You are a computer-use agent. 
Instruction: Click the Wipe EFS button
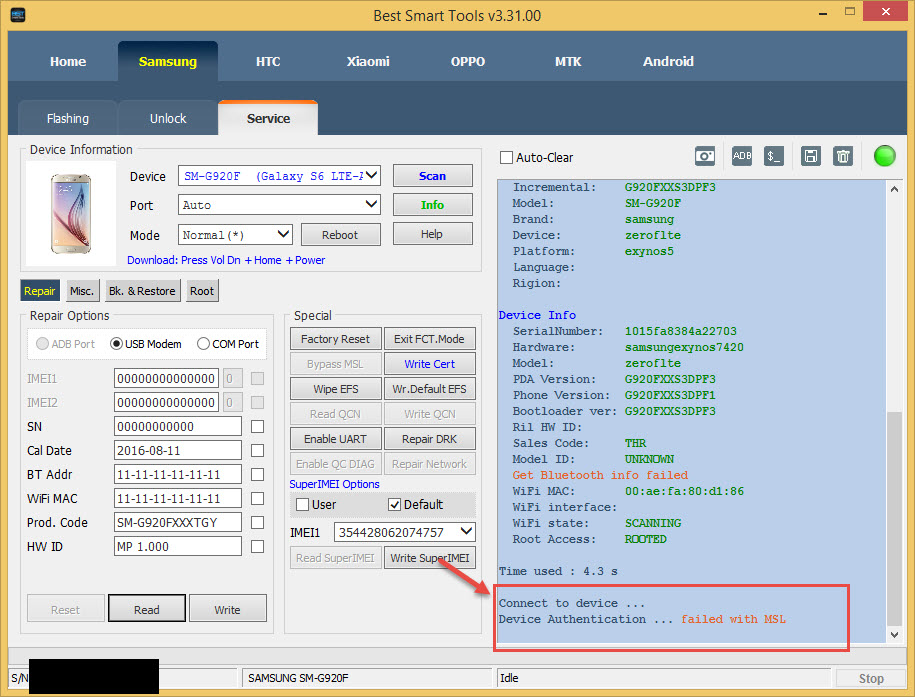tap(336, 389)
